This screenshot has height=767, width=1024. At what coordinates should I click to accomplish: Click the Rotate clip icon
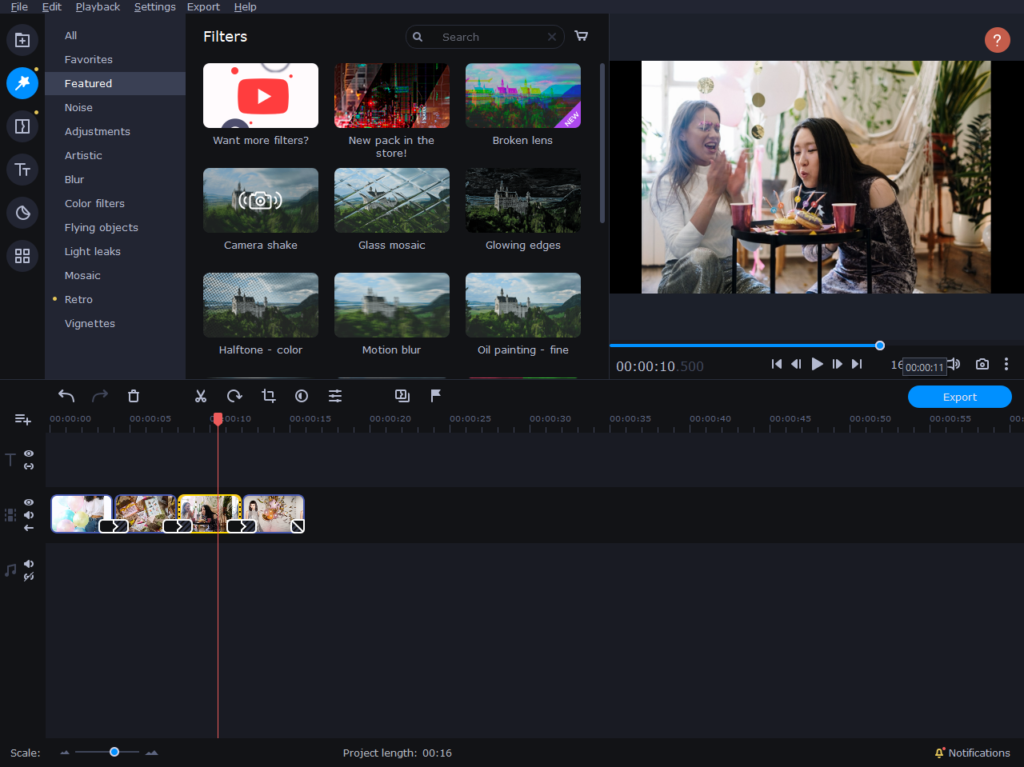tap(234, 396)
